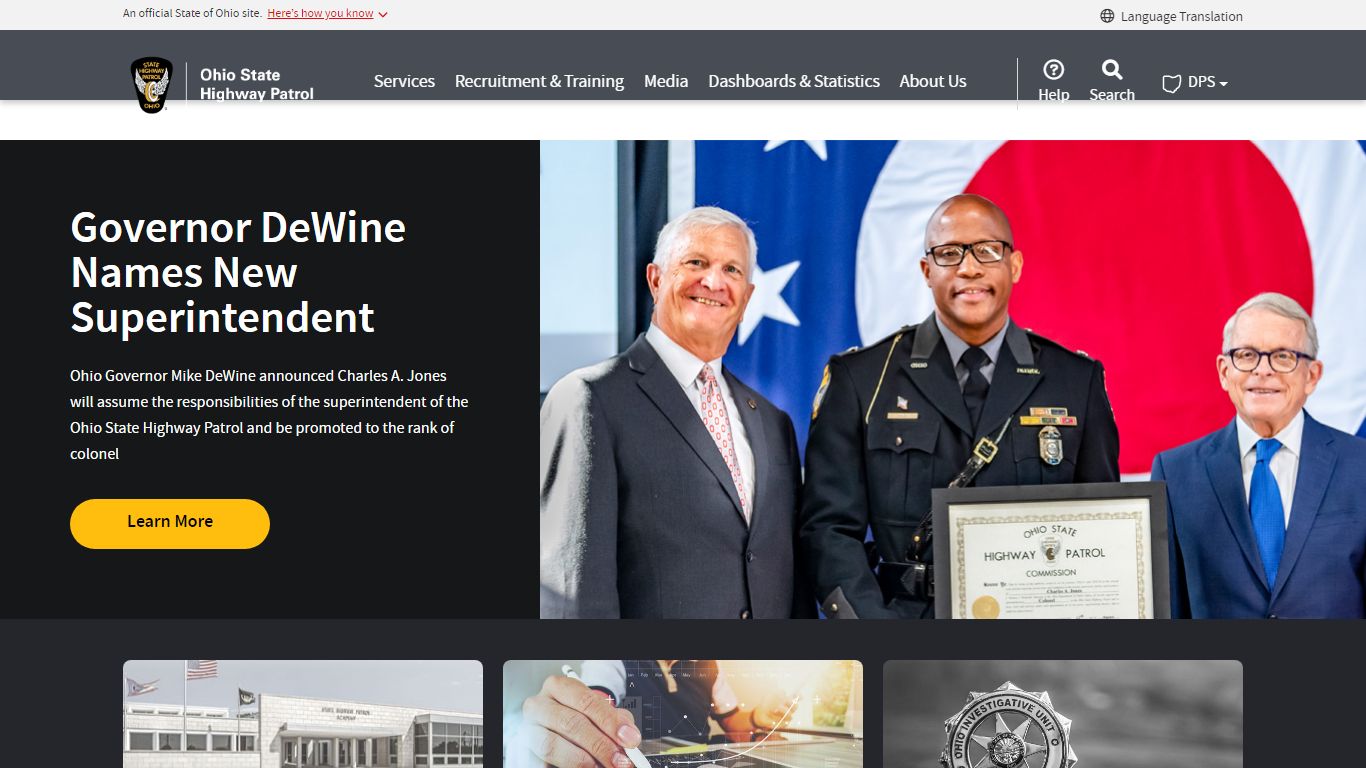The width and height of the screenshot is (1366, 768).
Task: Click the Learn More button
Action: [x=170, y=523]
